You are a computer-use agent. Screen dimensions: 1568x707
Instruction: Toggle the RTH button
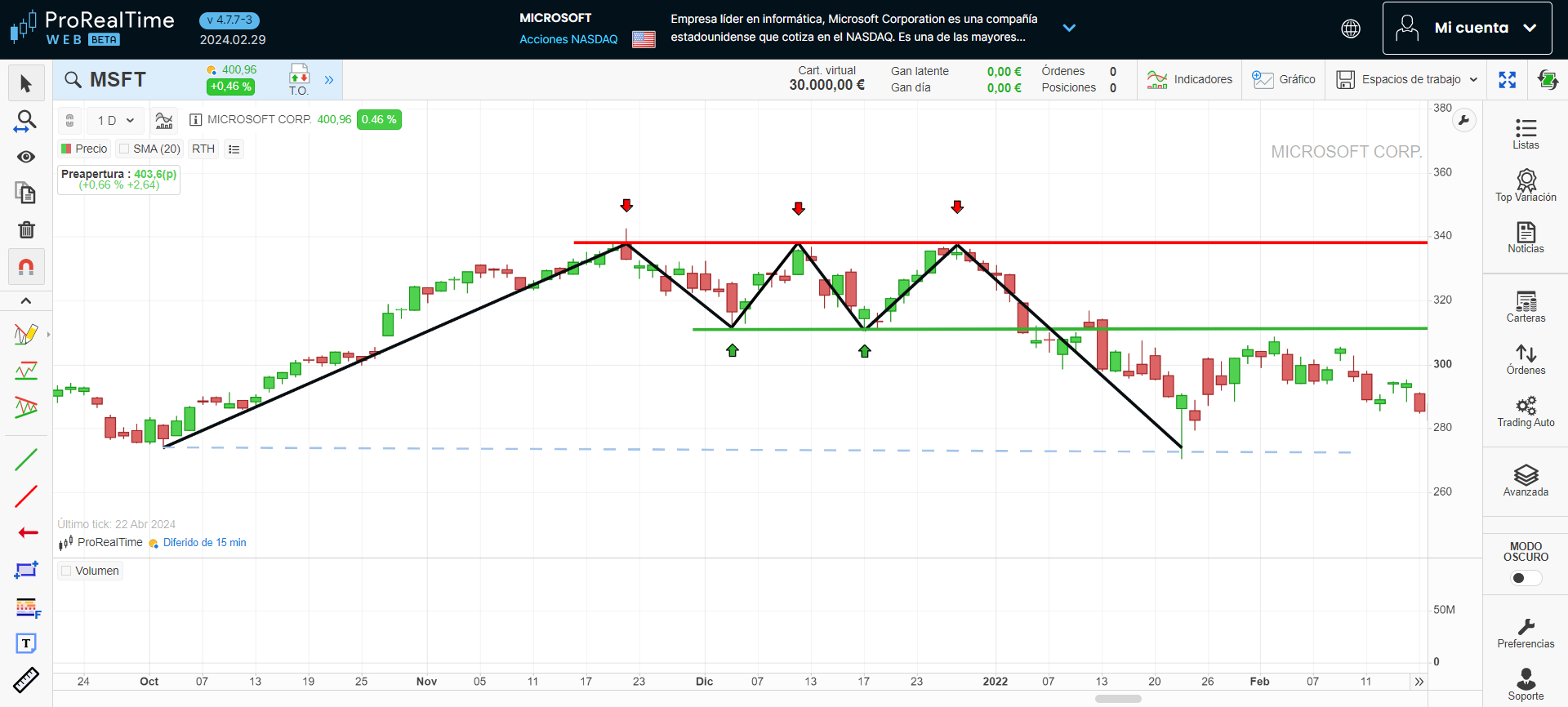[203, 149]
